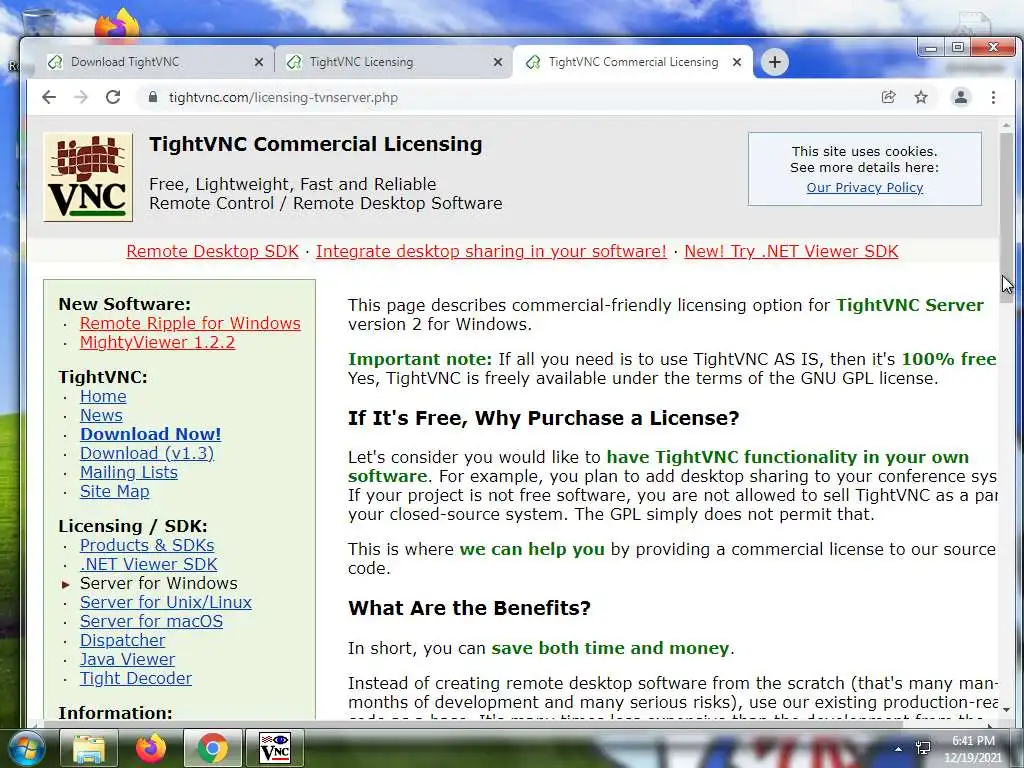The height and width of the screenshot is (768, 1024).
Task: Show hidden system tray icons
Action: 899,749
